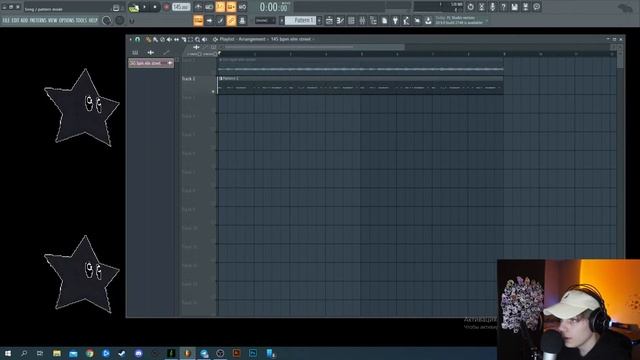Show the Playlist view icon
640x360 pixels.
coord(329,20)
